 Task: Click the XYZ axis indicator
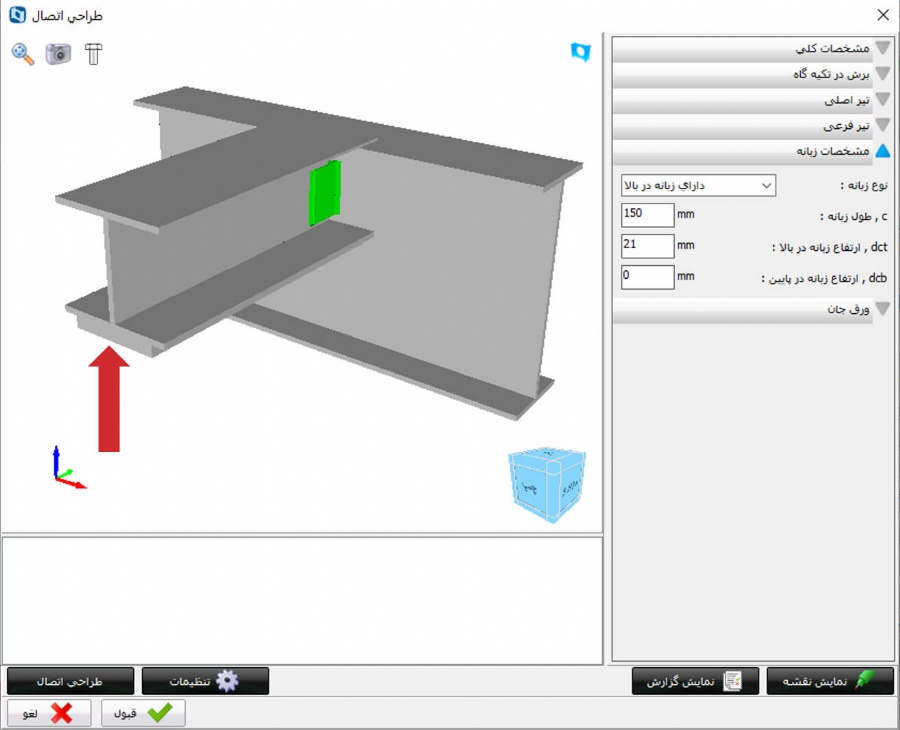click(65, 470)
